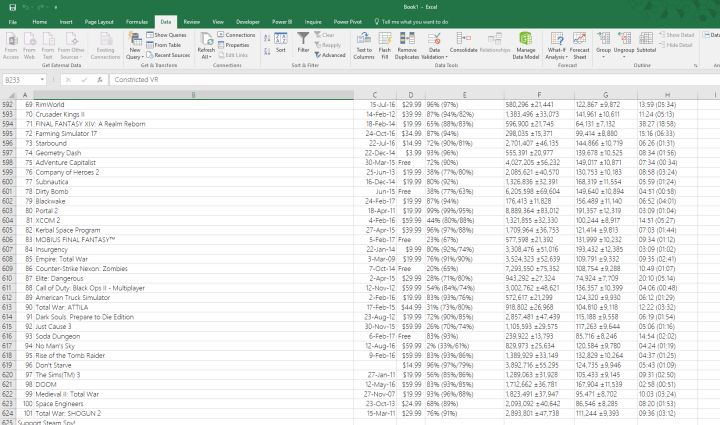Sort A to Z ascending
This screenshot has width=720, height=425.
[x=267, y=39]
